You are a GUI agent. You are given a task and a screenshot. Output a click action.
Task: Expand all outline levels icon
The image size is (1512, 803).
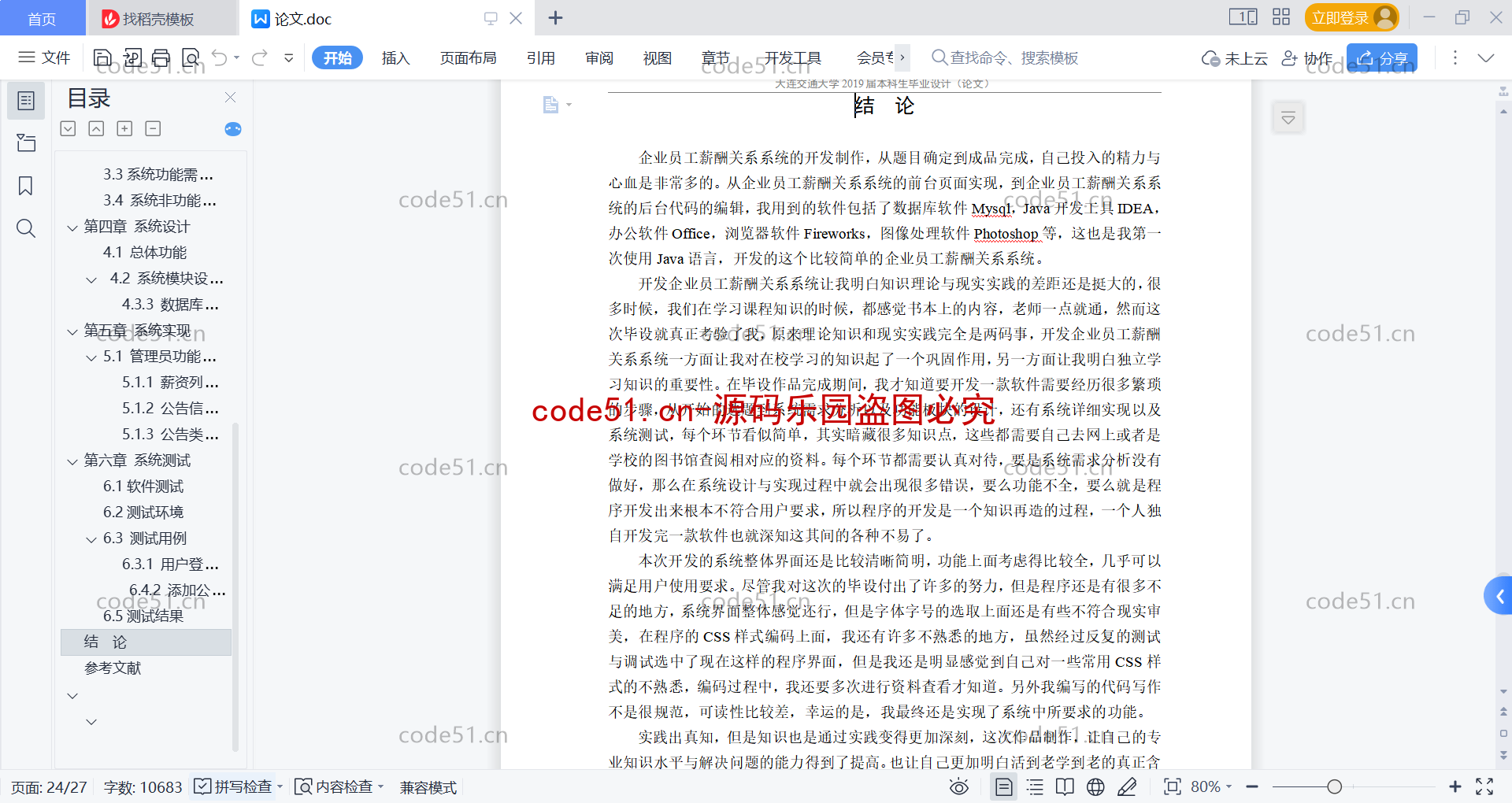69,128
